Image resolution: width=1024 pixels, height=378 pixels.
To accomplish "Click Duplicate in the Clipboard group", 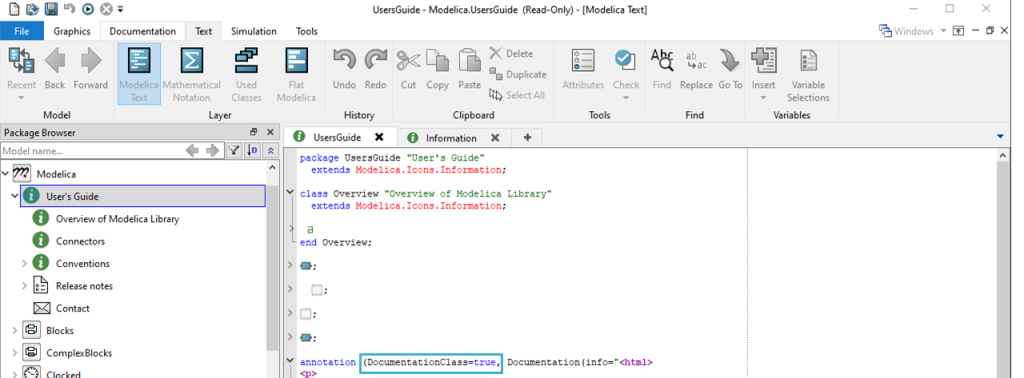I will pyautogui.click(x=518, y=74).
